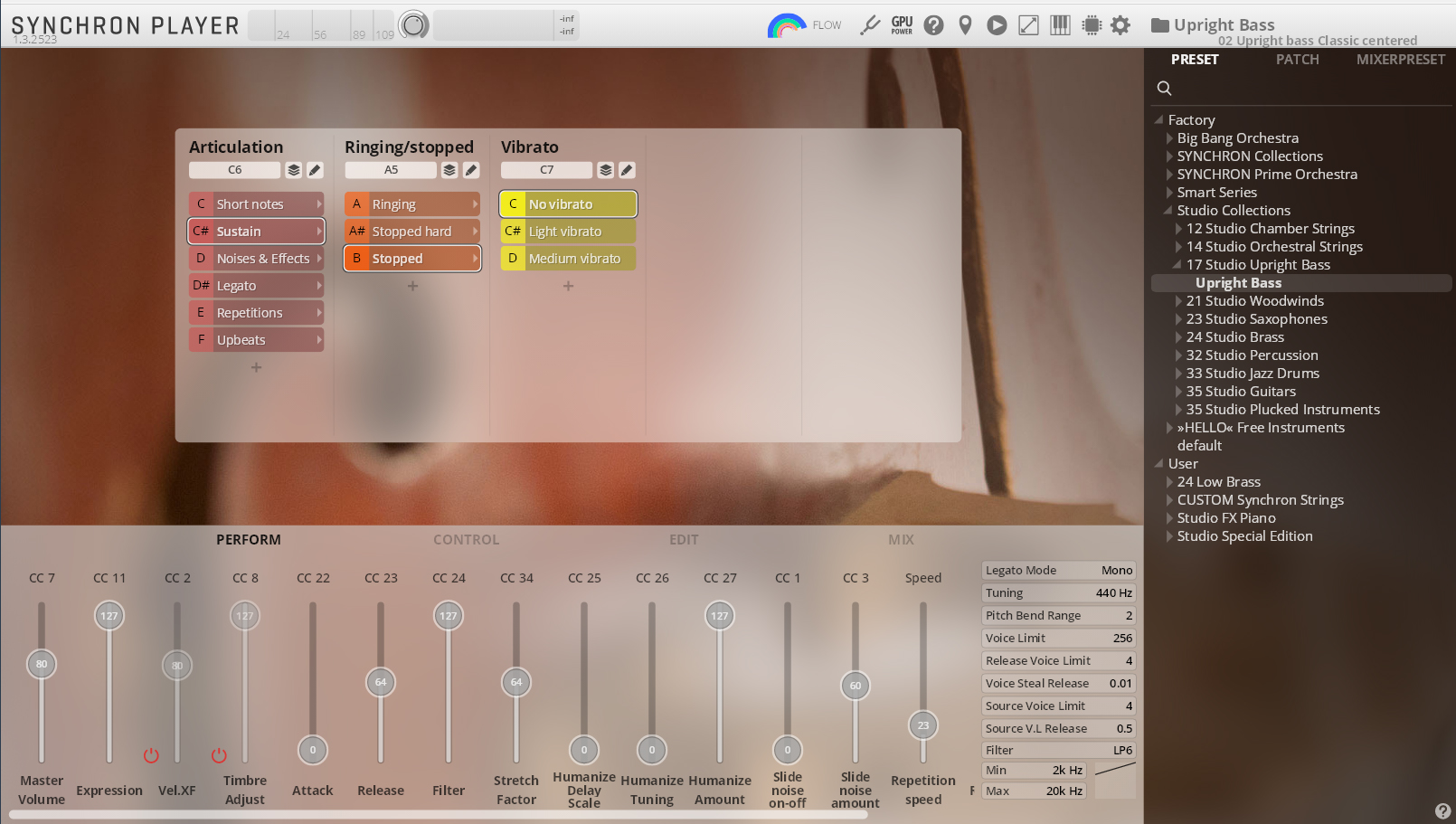Viewport: 1456px width, 824px height.
Task: Select Light vibrato slot
Action: (568, 232)
